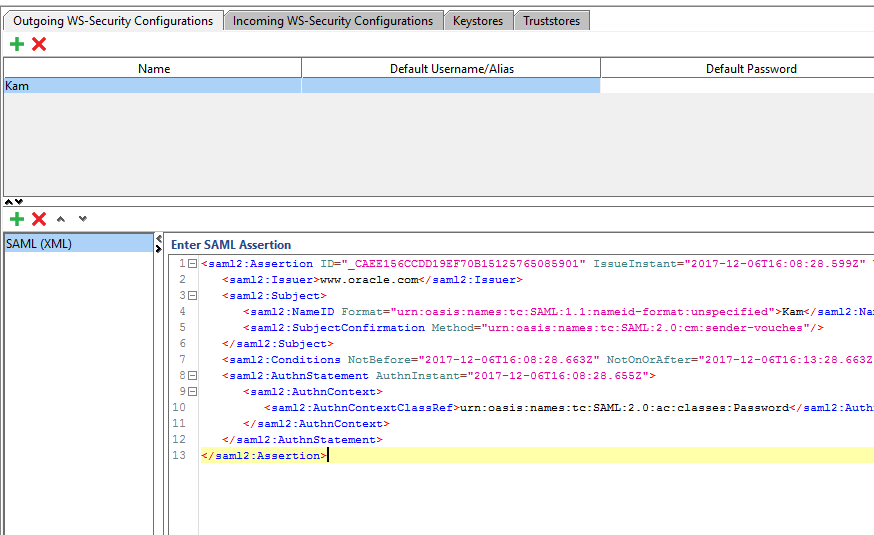
Task: Sort by the Name column header
Action: point(153,69)
